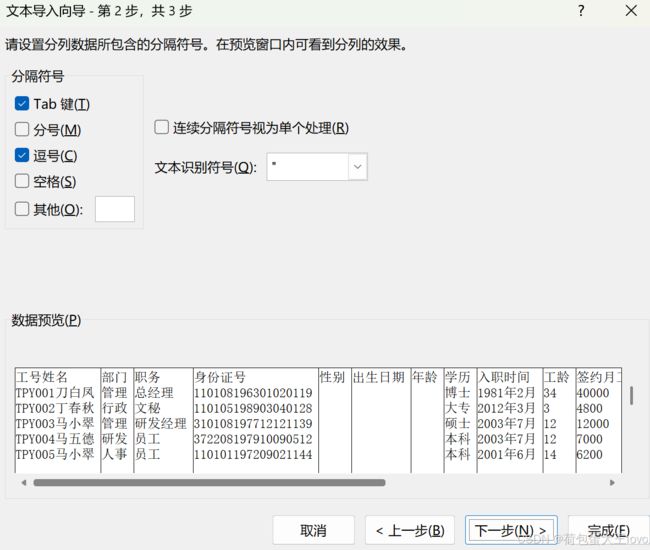Click the 1981年2月 hire date cell
Image resolution: width=650 pixels, height=550 pixels.
507,393
